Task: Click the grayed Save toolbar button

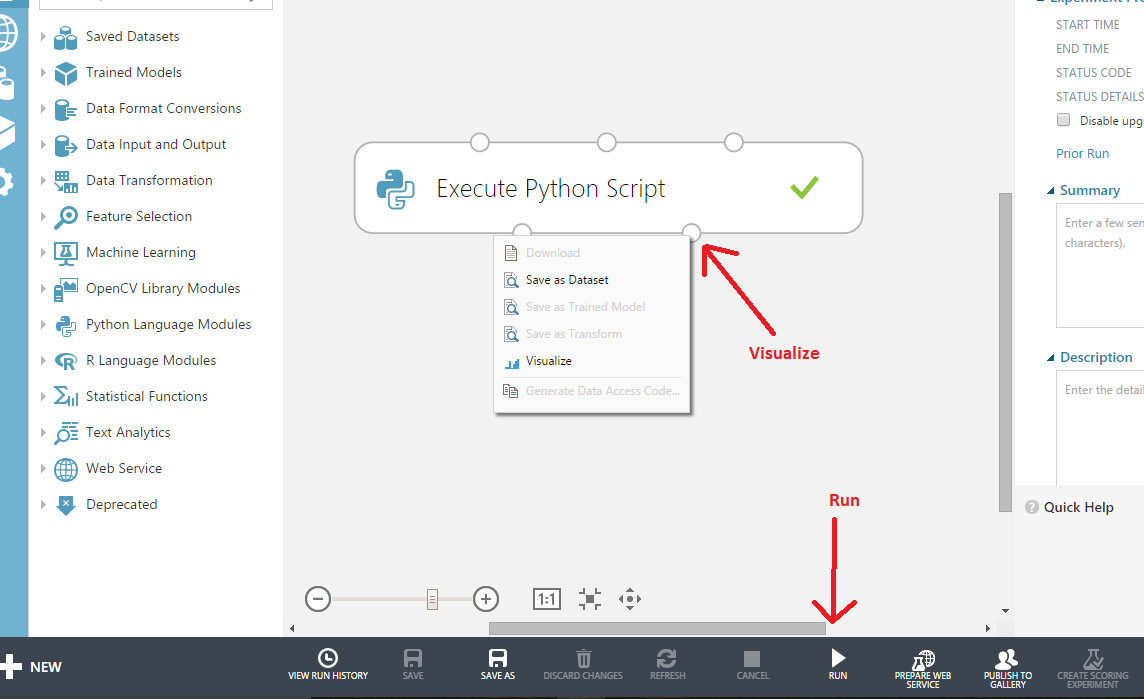Action: click(413, 665)
